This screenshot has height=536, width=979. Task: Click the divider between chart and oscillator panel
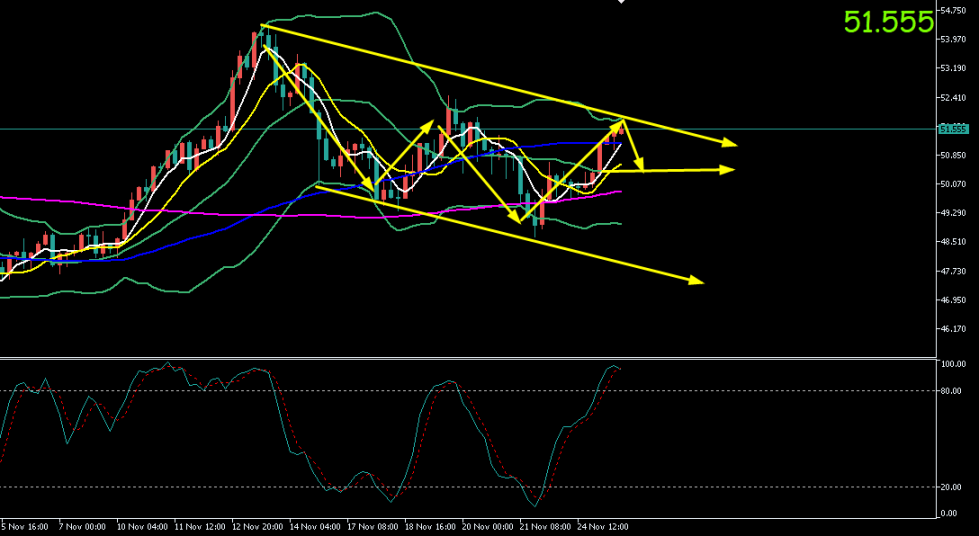[x=470, y=357]
